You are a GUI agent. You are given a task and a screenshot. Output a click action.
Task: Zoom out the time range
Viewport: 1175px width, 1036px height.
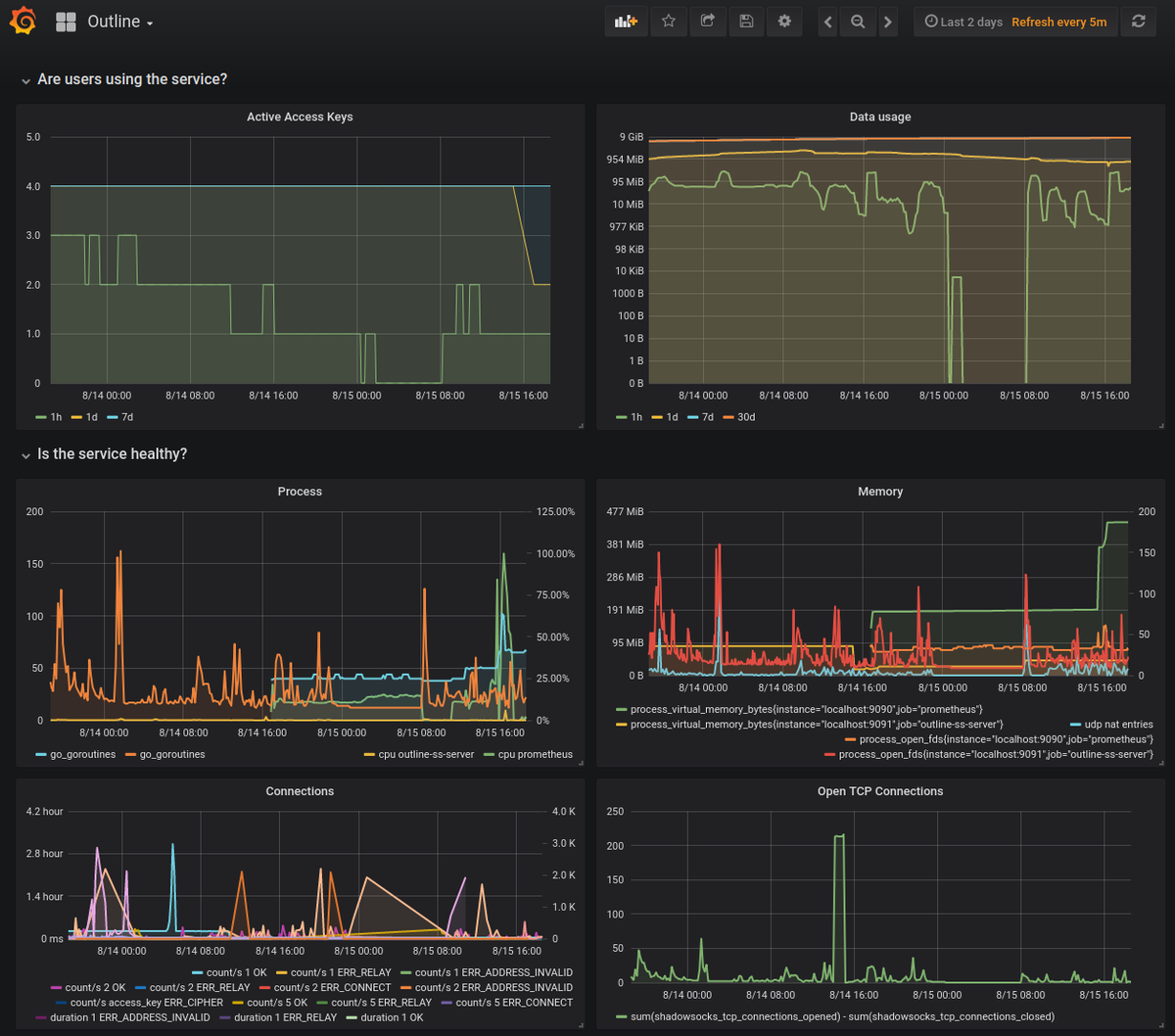click(858, 22)
